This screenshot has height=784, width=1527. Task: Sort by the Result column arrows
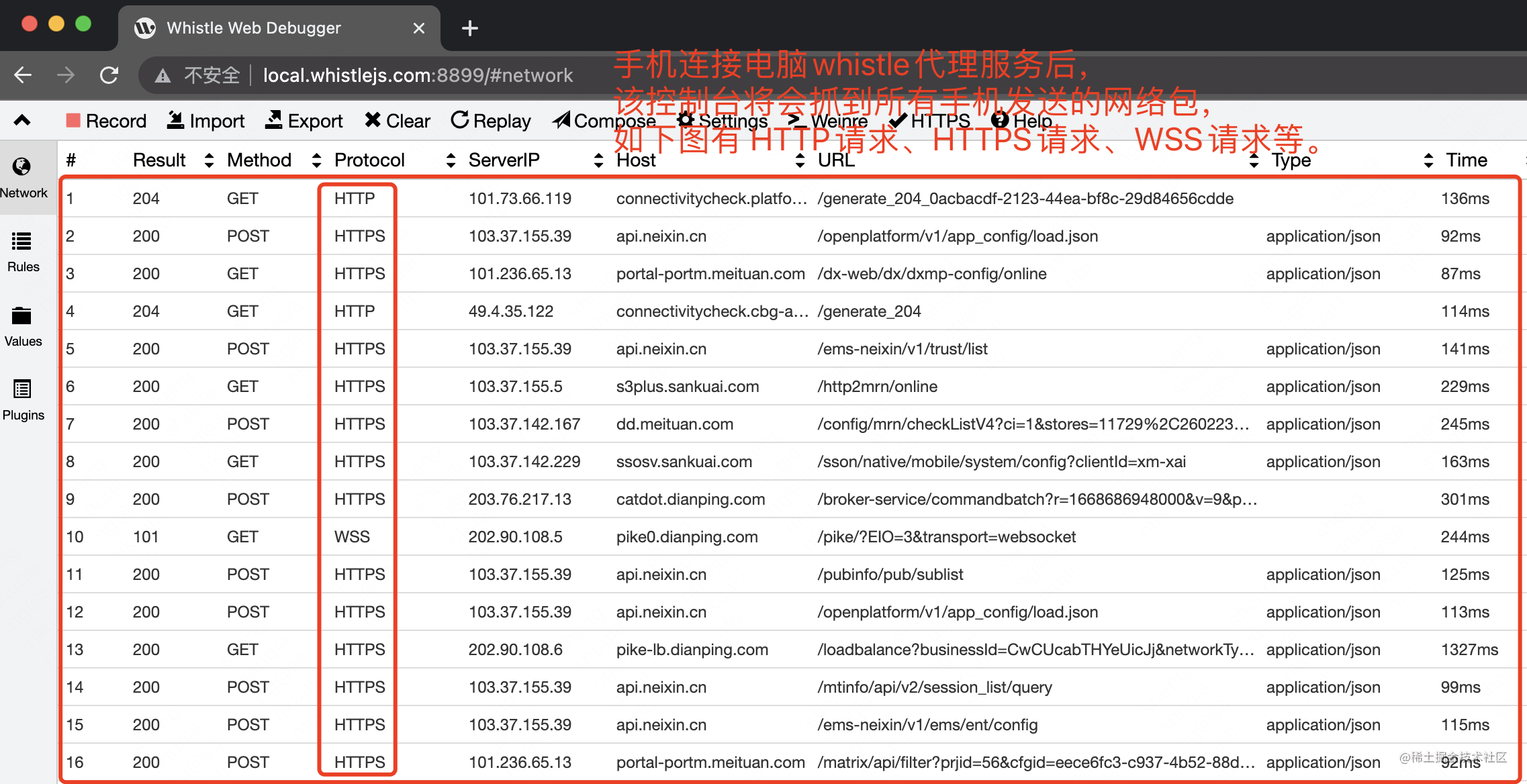point(210,160)
